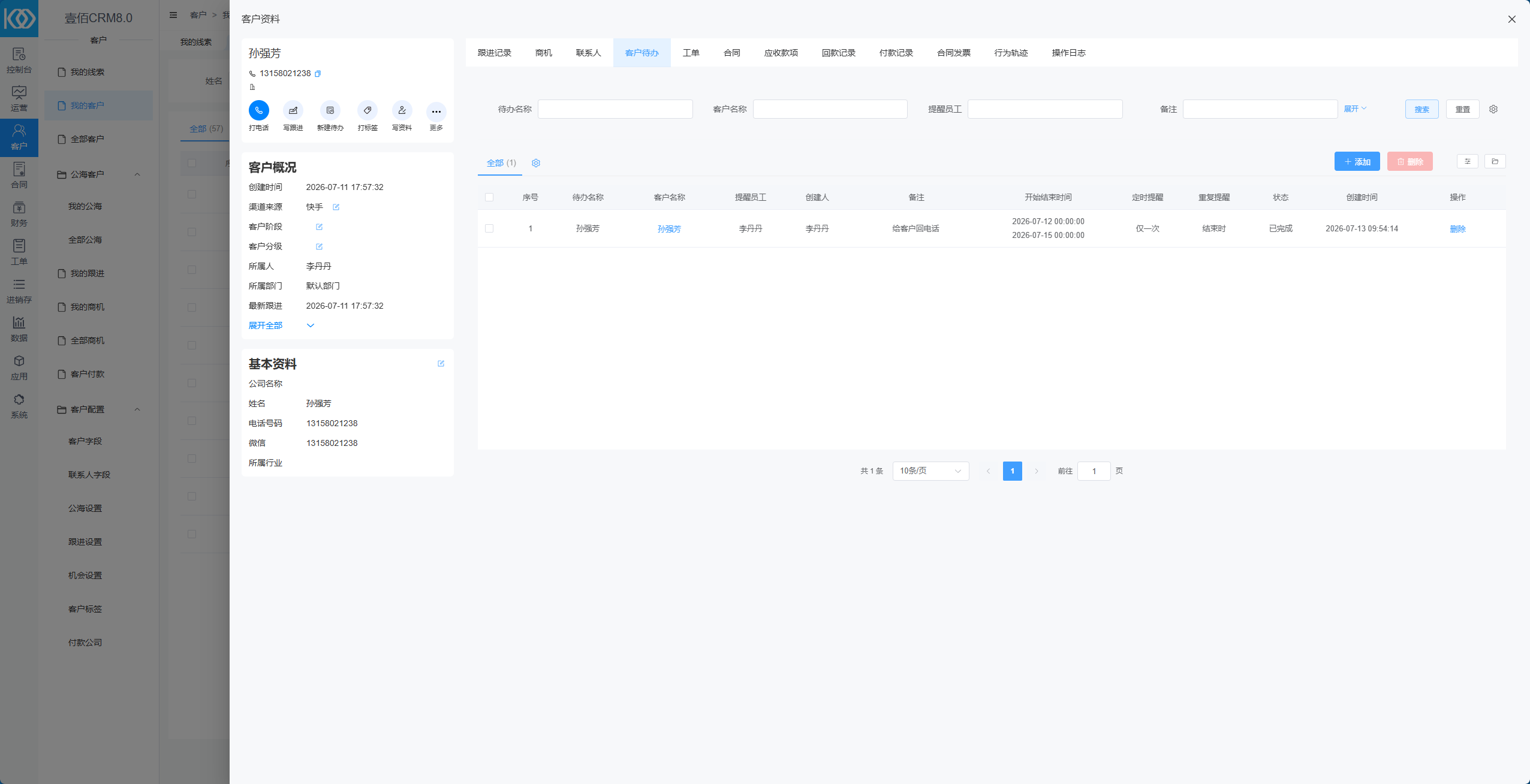Open 合同 module in left sidebar

point(19,176)
